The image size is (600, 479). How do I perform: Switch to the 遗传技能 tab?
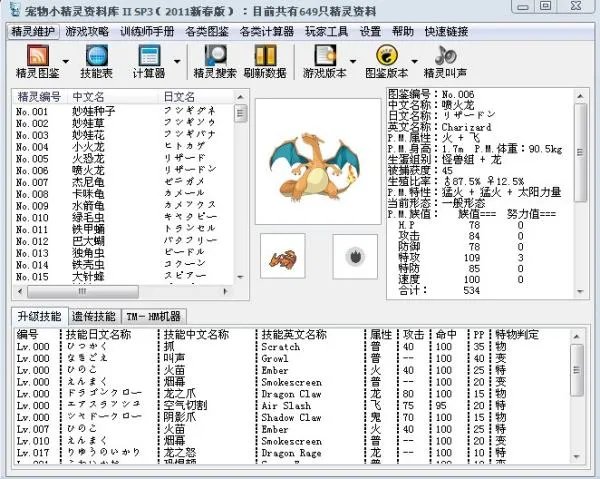click(x=94, y=316)
